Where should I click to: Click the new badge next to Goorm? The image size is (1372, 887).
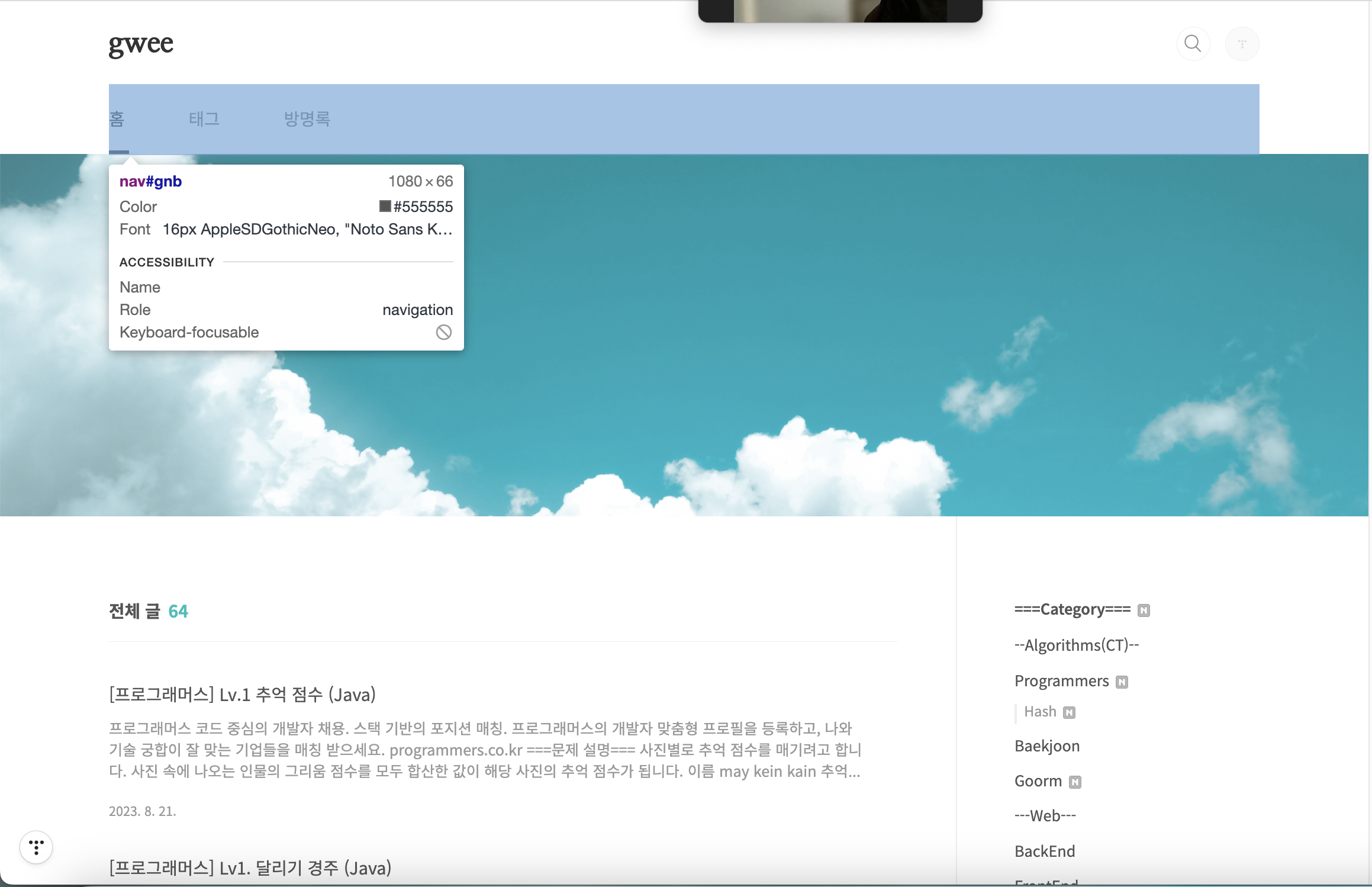point(1075,782)
